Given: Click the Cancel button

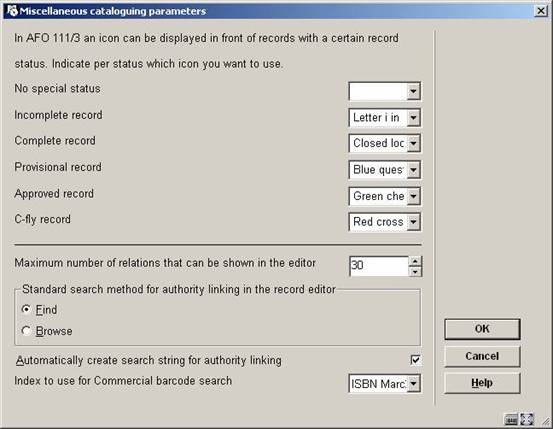Looking at the screenshot, I should click(x=482, y=356).
